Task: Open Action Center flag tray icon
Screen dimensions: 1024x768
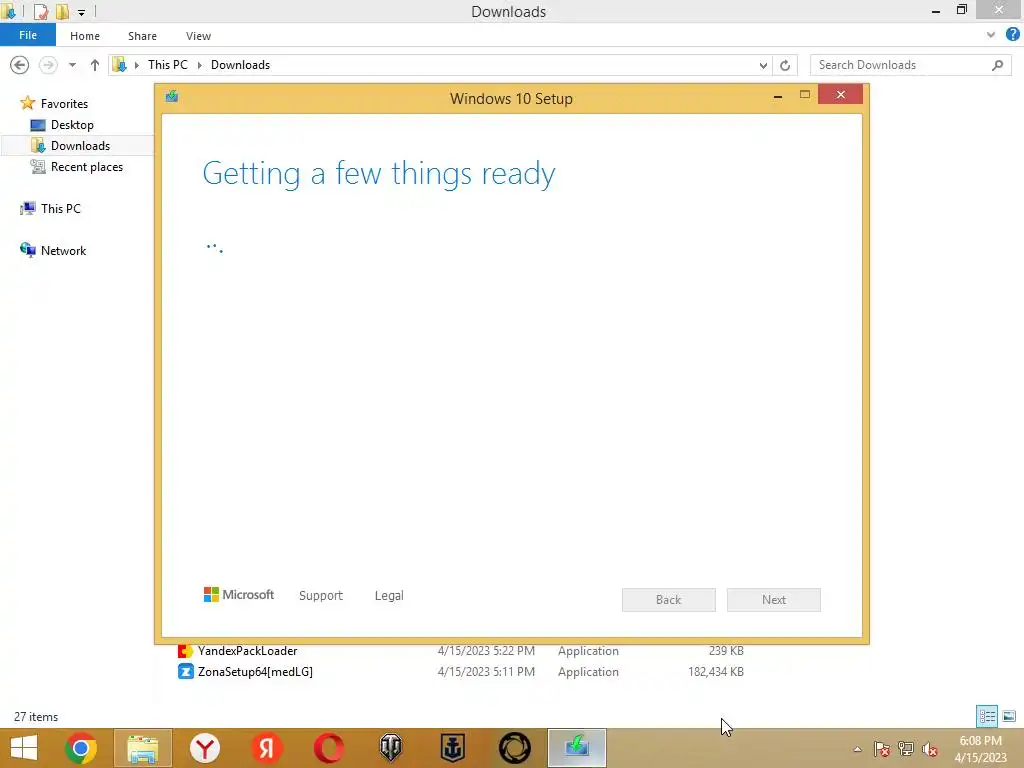Action: pyautogui.click(x=882, y=749)
